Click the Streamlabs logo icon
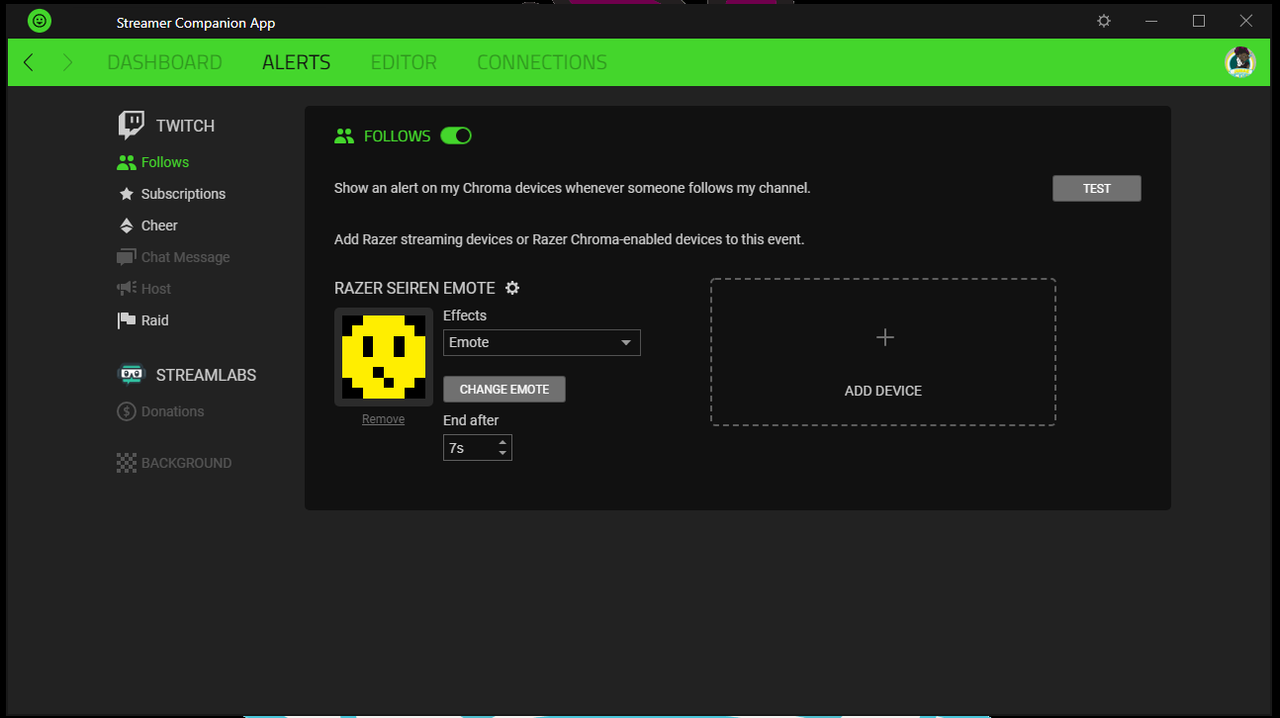1280x718 pixels. [x=131, y=375]
